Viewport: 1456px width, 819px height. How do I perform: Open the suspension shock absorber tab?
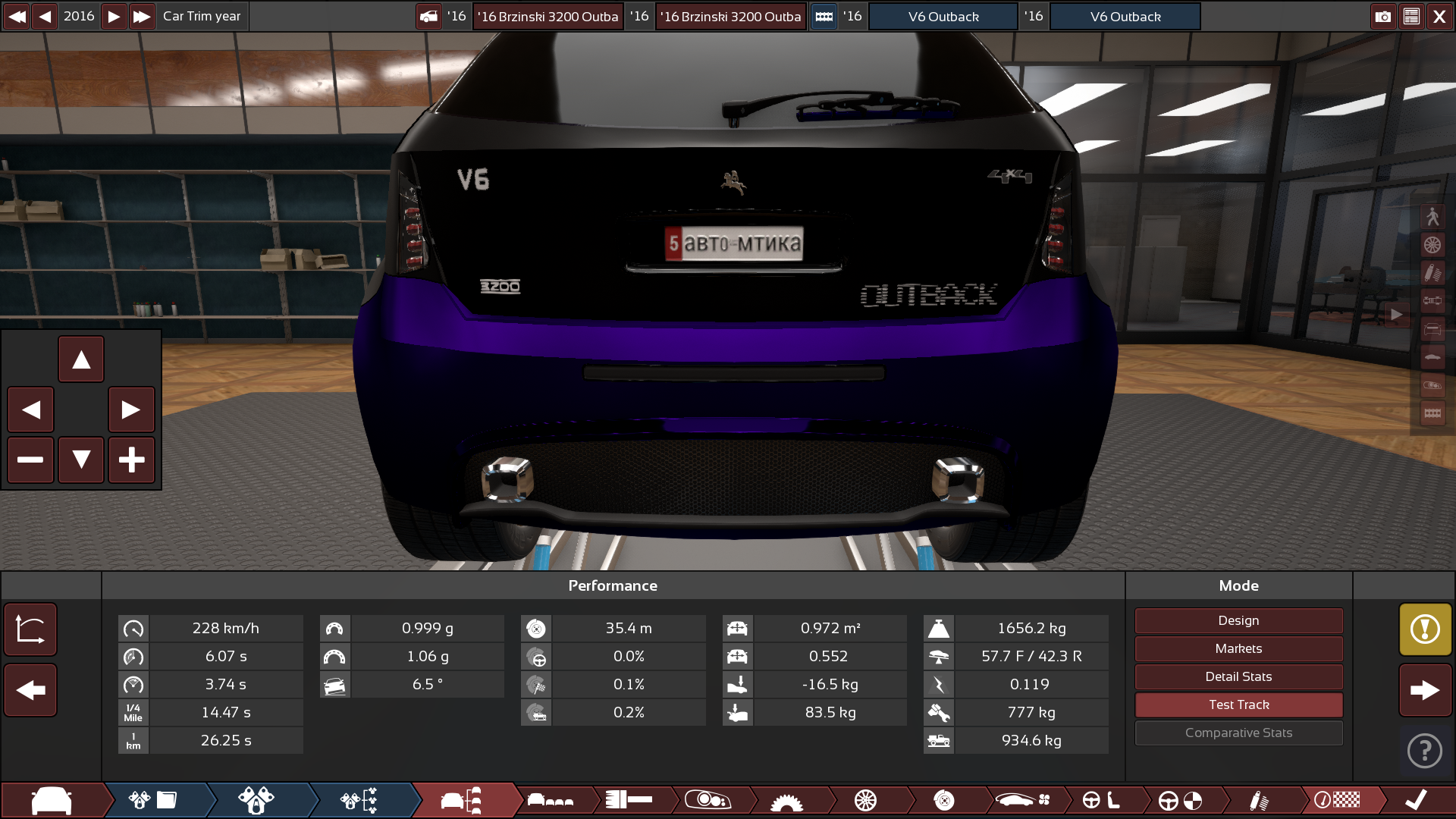(1259, 800)
